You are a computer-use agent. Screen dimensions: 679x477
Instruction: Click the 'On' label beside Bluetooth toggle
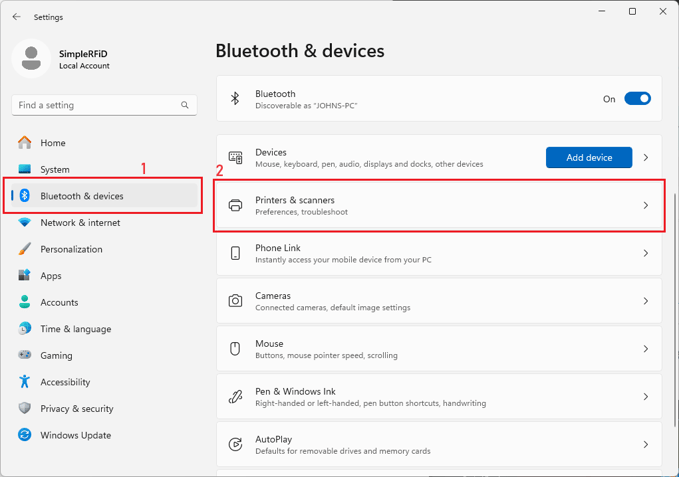(609, 99)
